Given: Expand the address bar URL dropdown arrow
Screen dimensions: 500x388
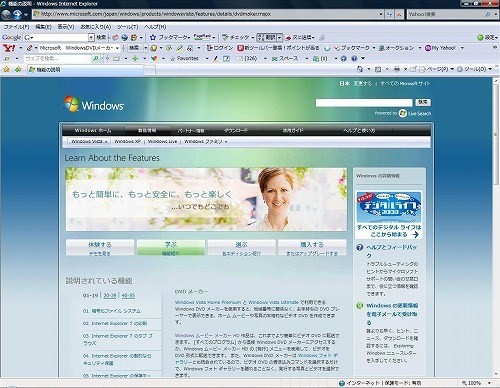Looking at the screenshot, I should pyautogui.click(x=381, y=14).
